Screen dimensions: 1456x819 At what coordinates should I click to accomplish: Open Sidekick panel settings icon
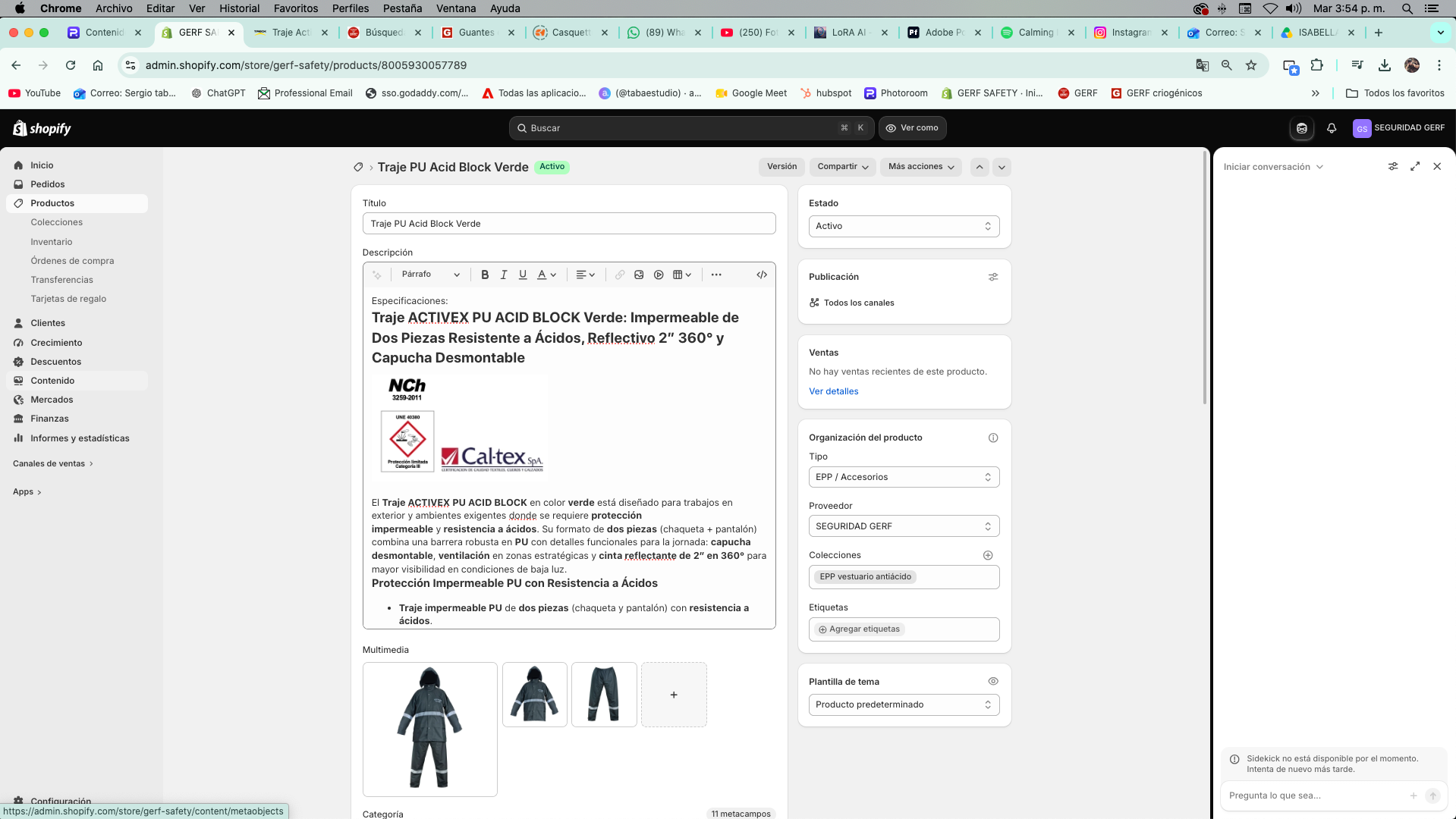coord(1393,166)
